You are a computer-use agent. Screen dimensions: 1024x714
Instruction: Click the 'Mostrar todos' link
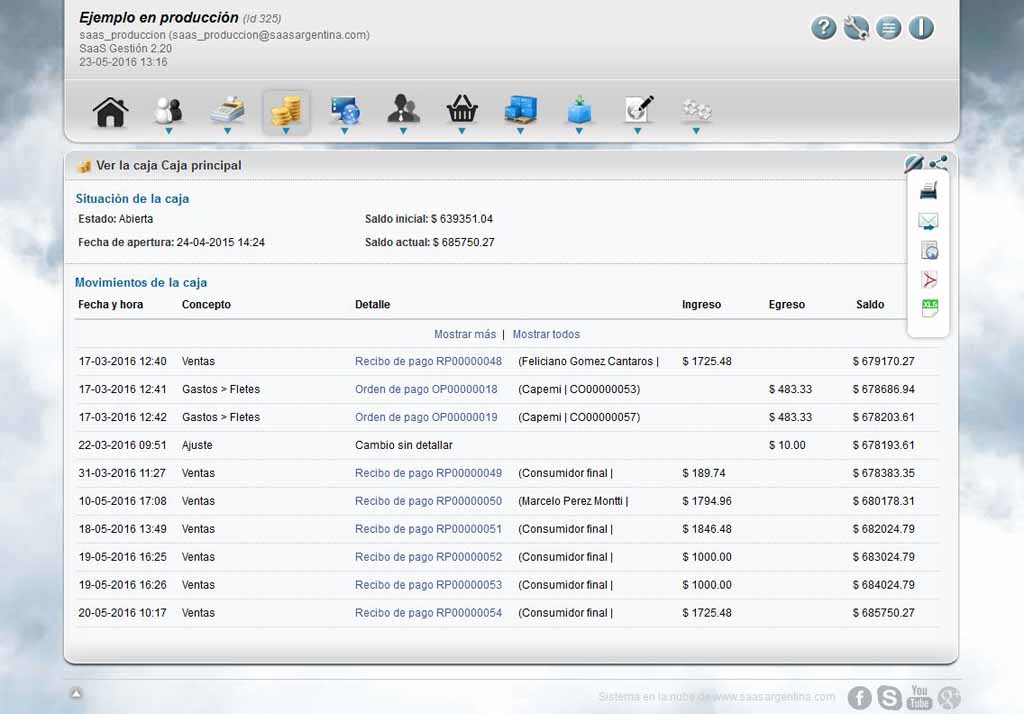pos(546,334)
